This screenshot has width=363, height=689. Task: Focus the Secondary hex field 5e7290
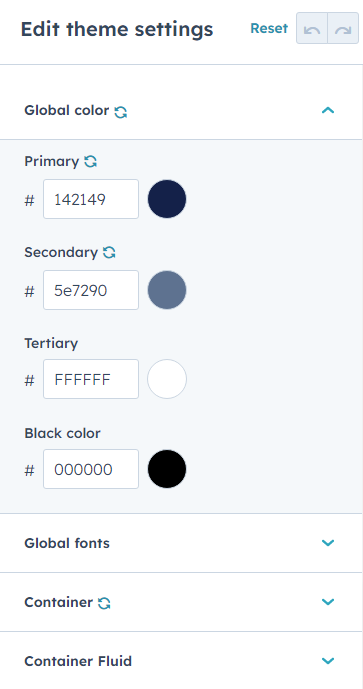click(91, 290)
